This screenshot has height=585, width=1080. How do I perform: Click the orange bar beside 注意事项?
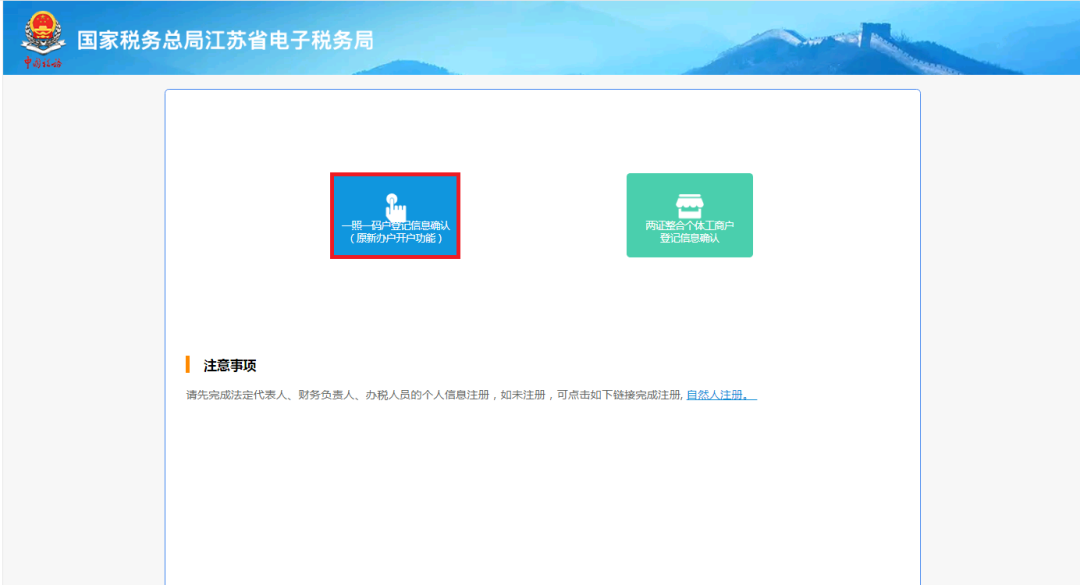(188, 365)
